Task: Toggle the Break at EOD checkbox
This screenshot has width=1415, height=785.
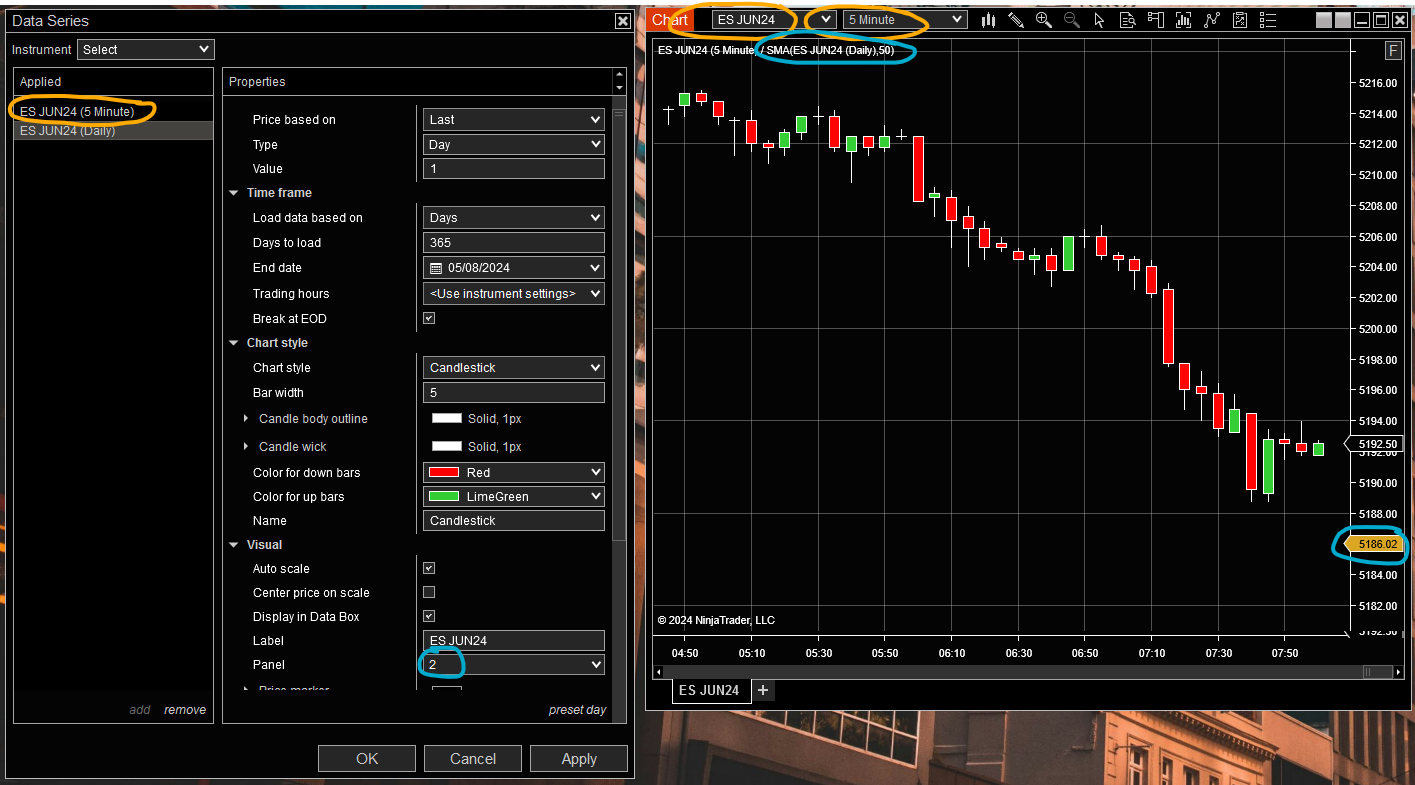Action: coord(429,319)
